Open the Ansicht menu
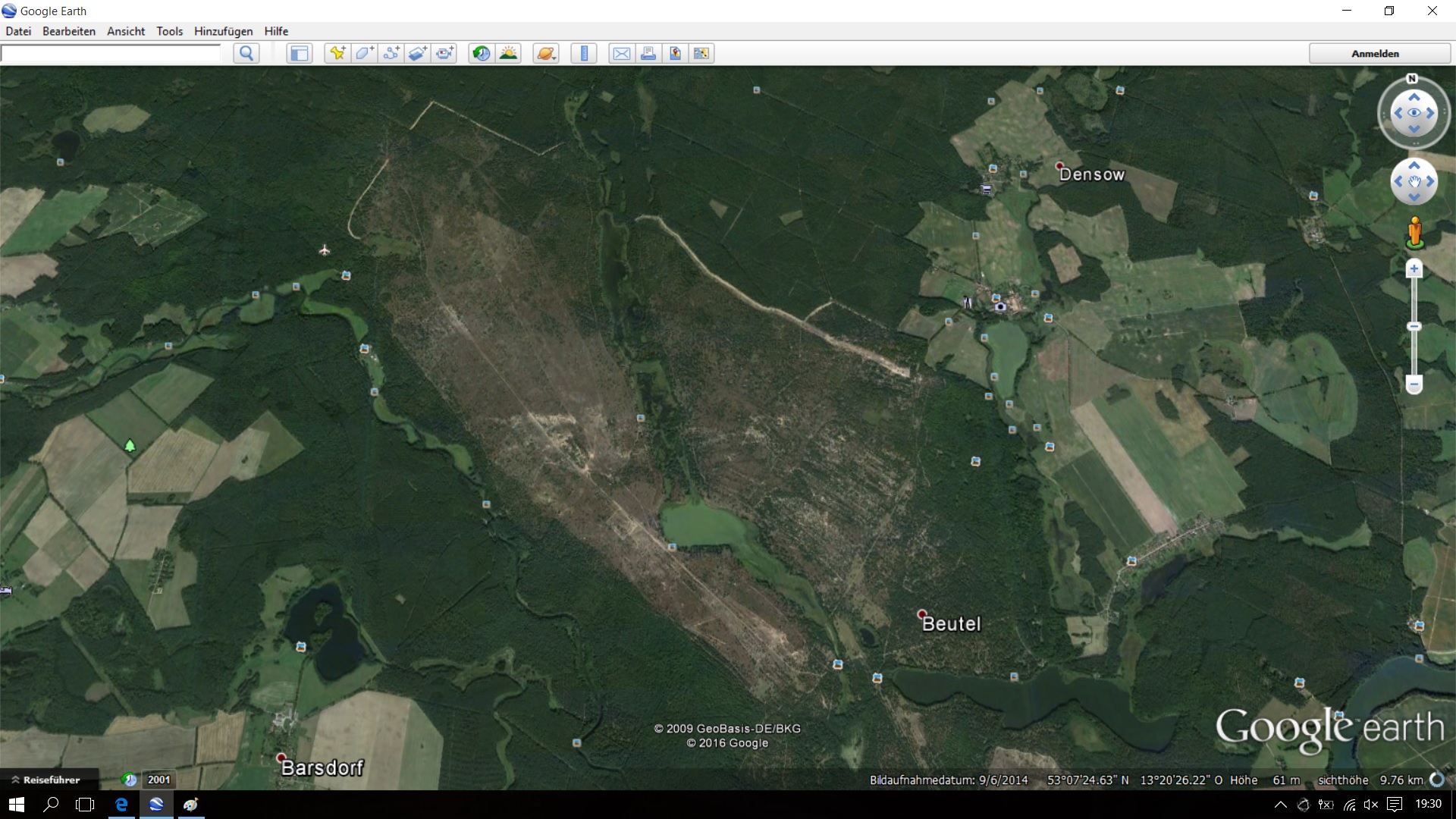Image resolution: width=1456 pixels, height=819 pixels. (126, 31)
